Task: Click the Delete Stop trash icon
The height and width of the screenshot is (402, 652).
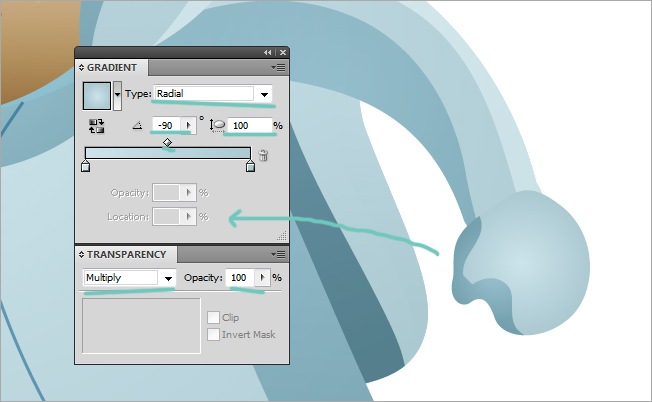Action: (263, 155)
